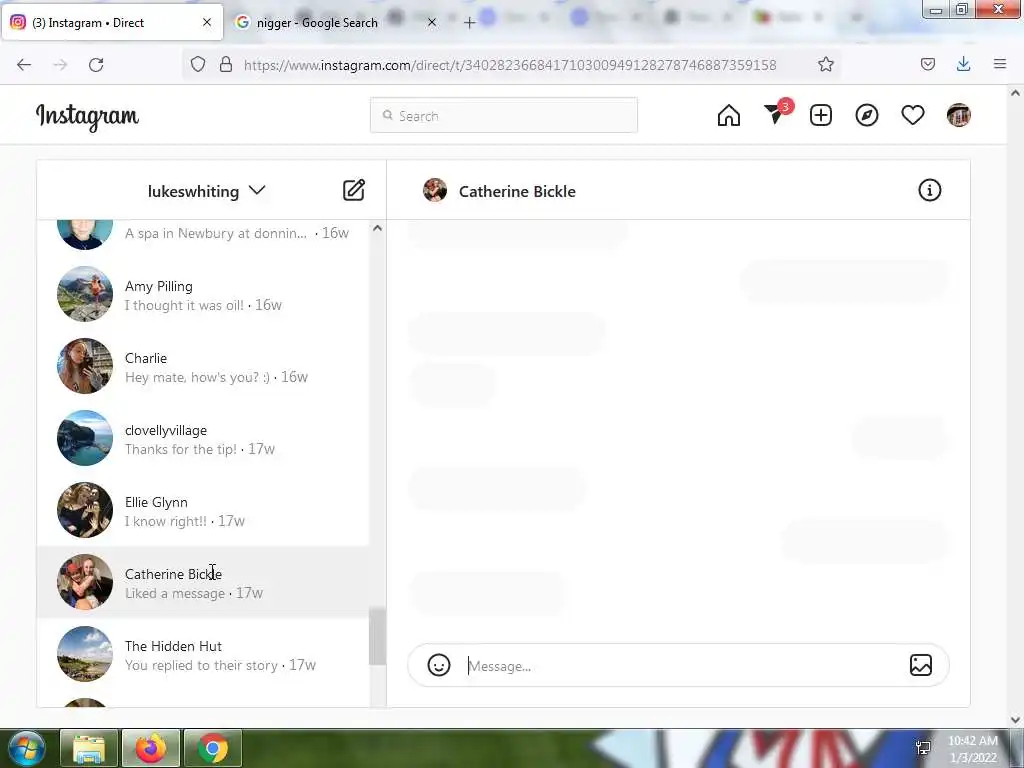Click Ellie Glynn profile picture
Viewport: 1024px width, 768px height.
(85, 509)
